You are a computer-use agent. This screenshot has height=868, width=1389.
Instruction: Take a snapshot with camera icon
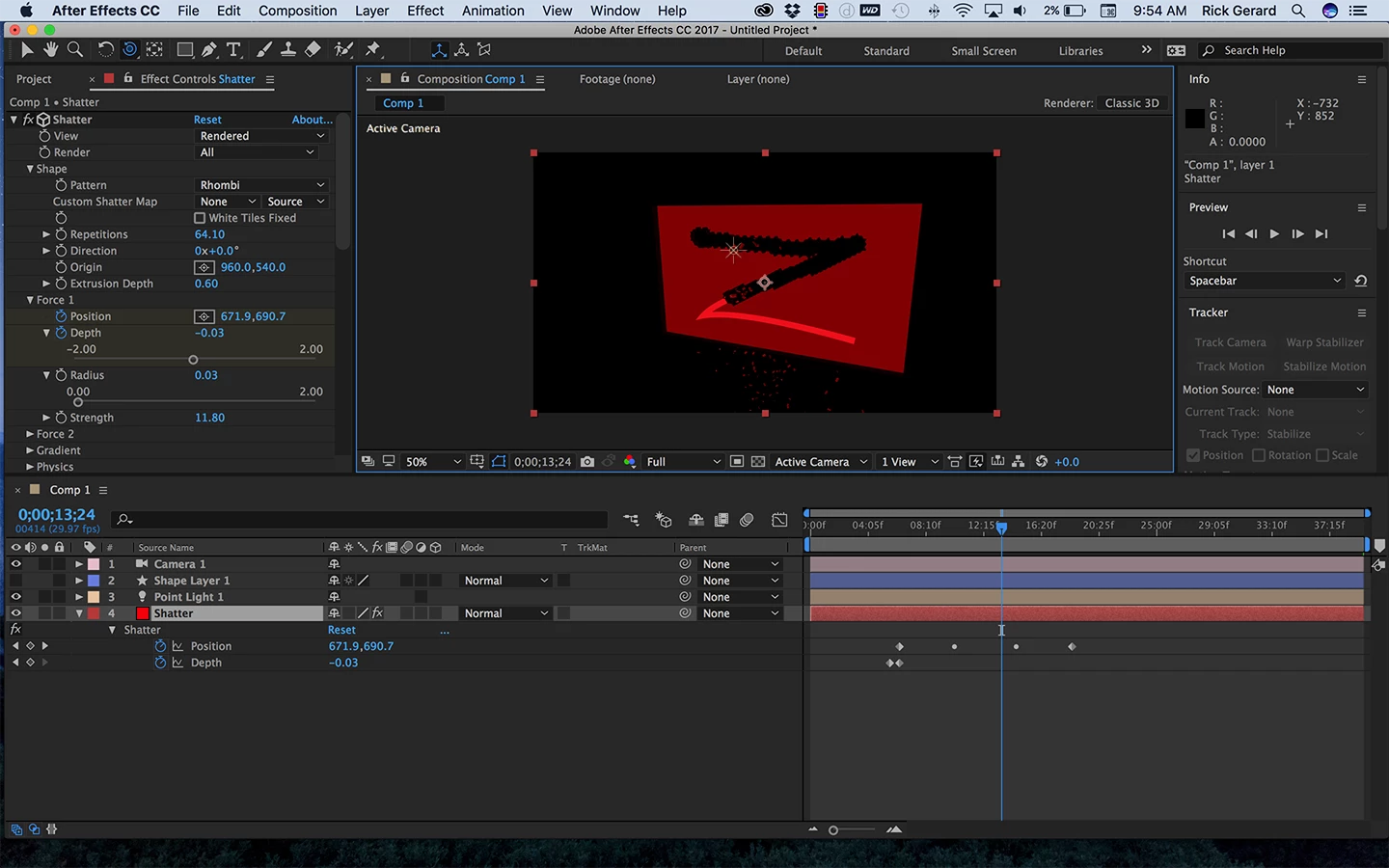tap(587, 462)
